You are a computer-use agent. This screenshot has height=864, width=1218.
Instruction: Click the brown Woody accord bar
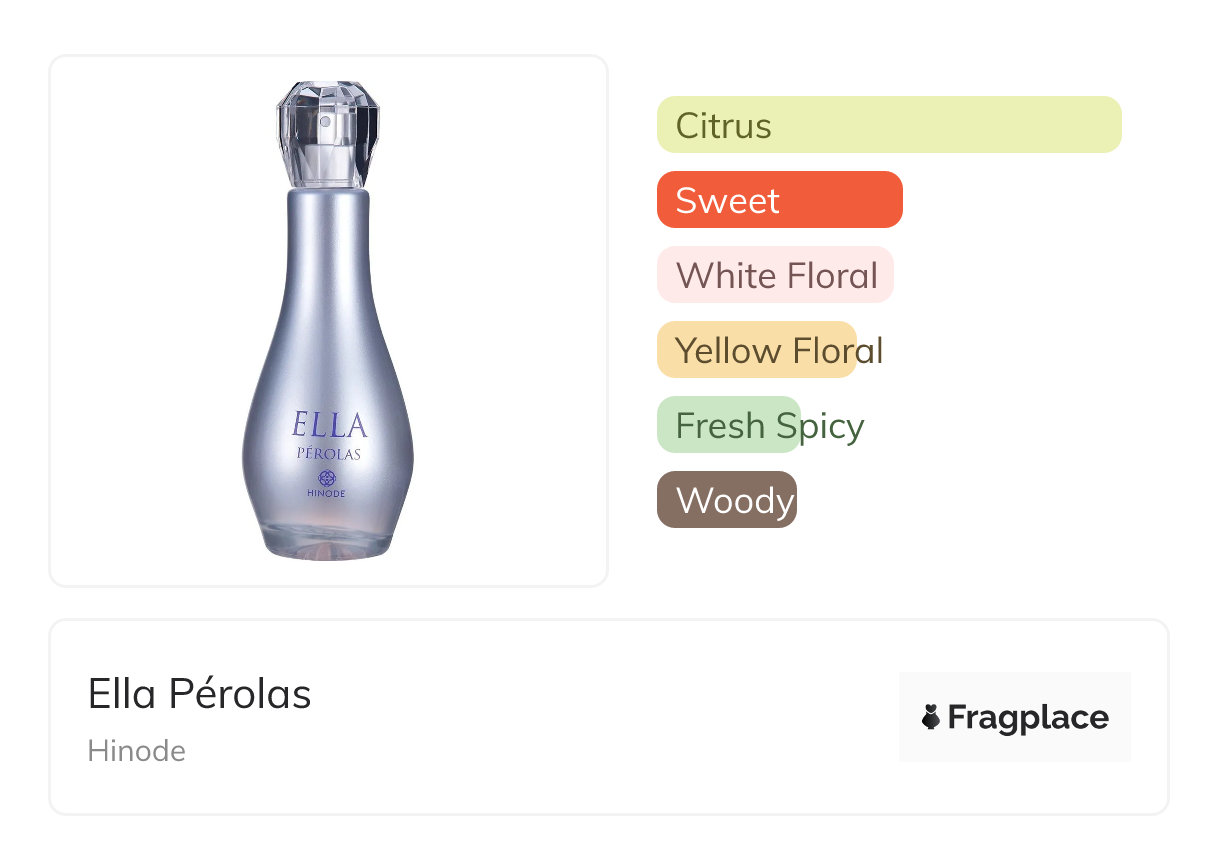pos(726,500)
